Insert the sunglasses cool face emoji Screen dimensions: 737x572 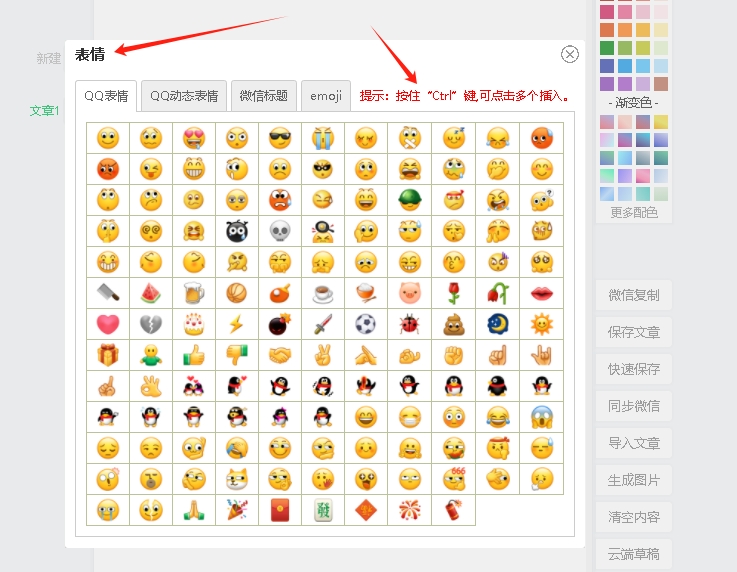tap(280, 138)
